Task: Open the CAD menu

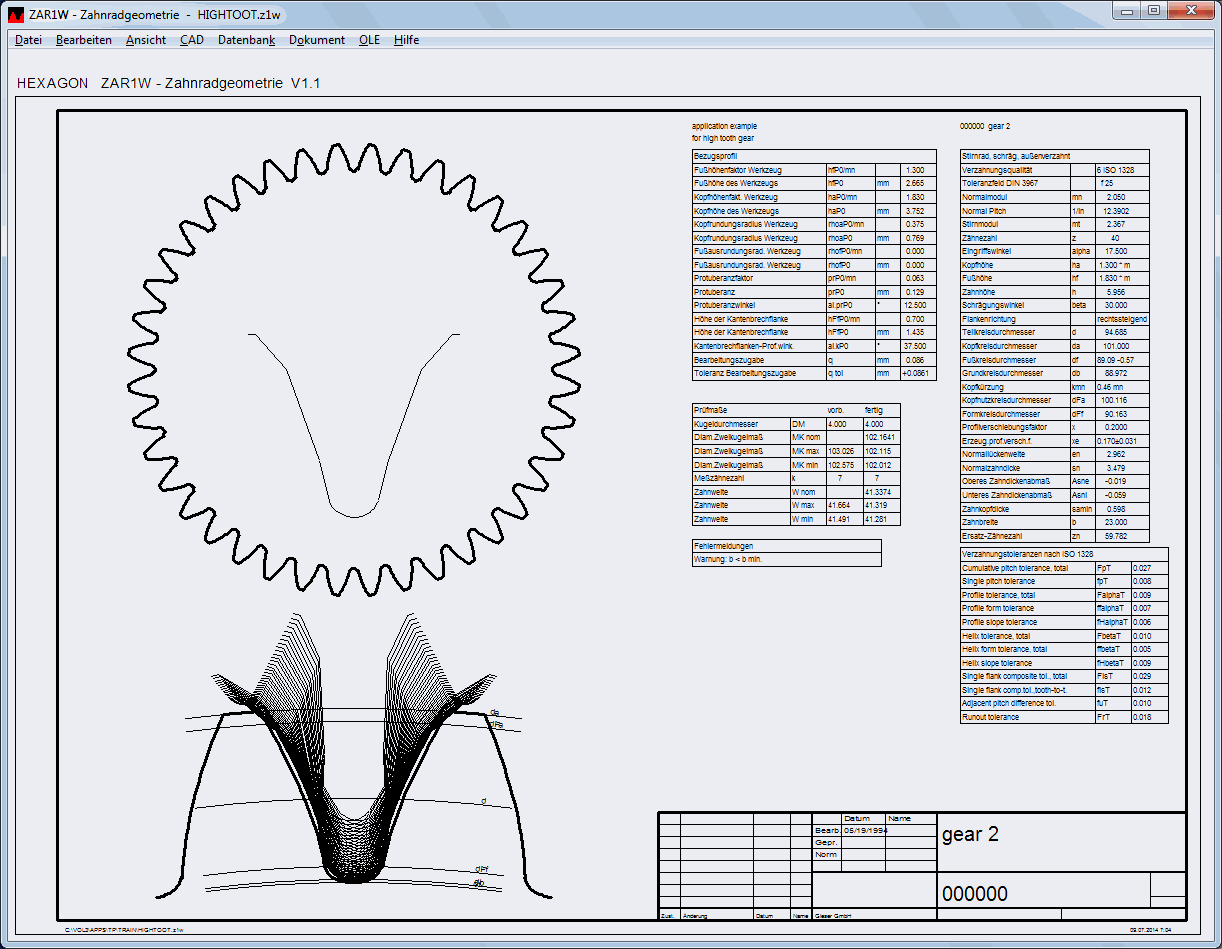Action: point(192,40)
